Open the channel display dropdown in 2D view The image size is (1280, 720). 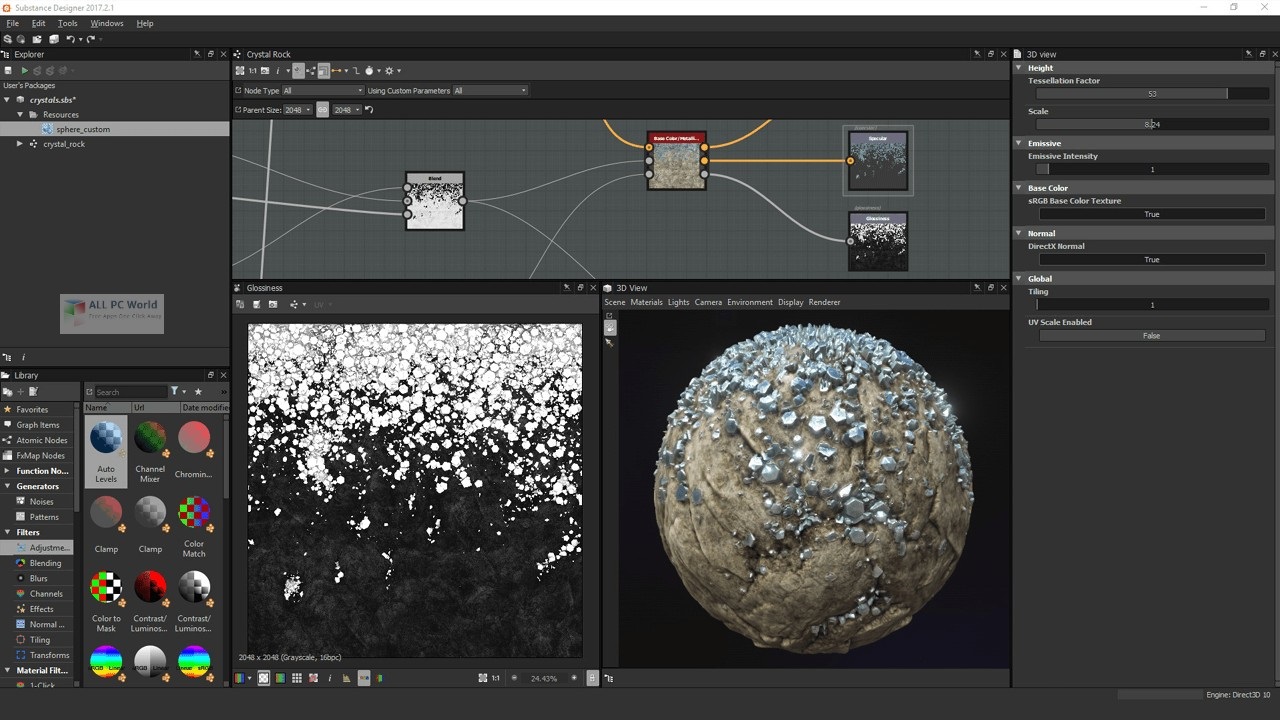243,678
